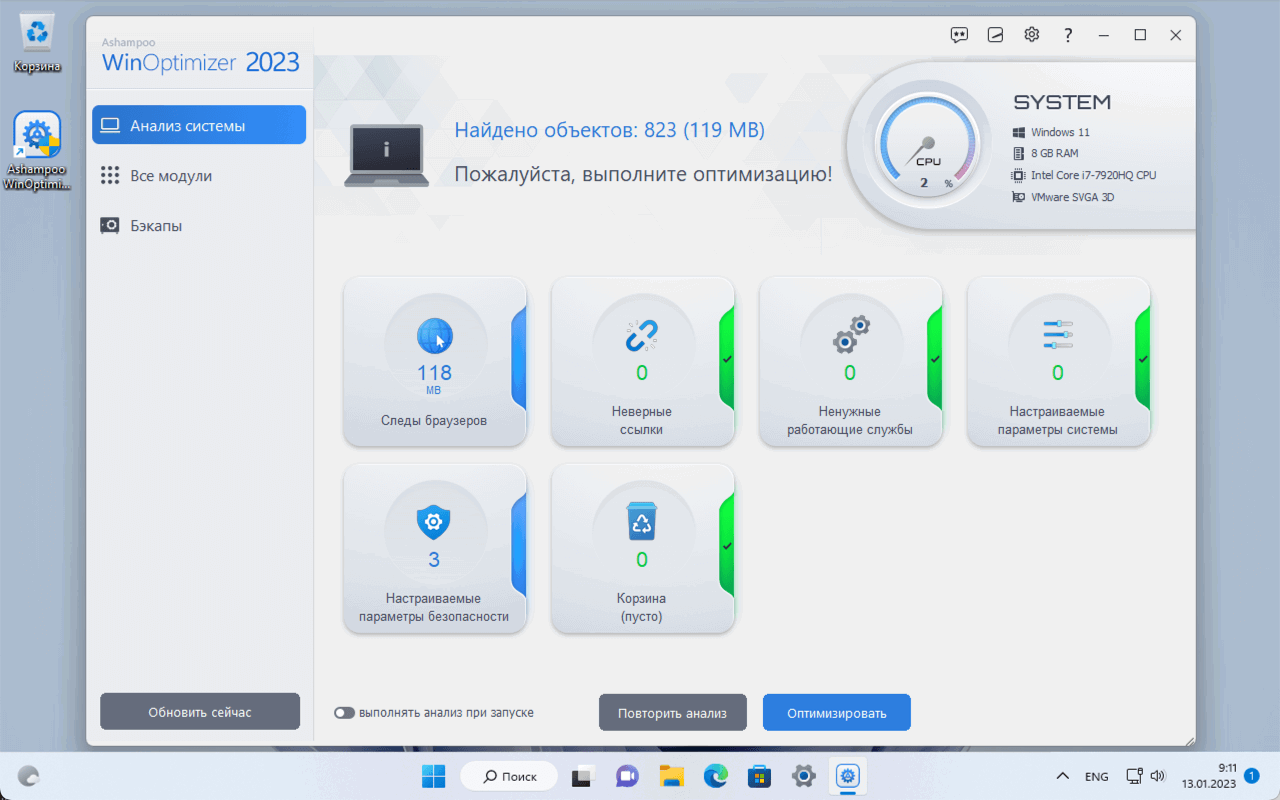This screenshot has width=1280, height=800.
Task: Click the "Windows 11" system entry
Action: click(1060, 132)
